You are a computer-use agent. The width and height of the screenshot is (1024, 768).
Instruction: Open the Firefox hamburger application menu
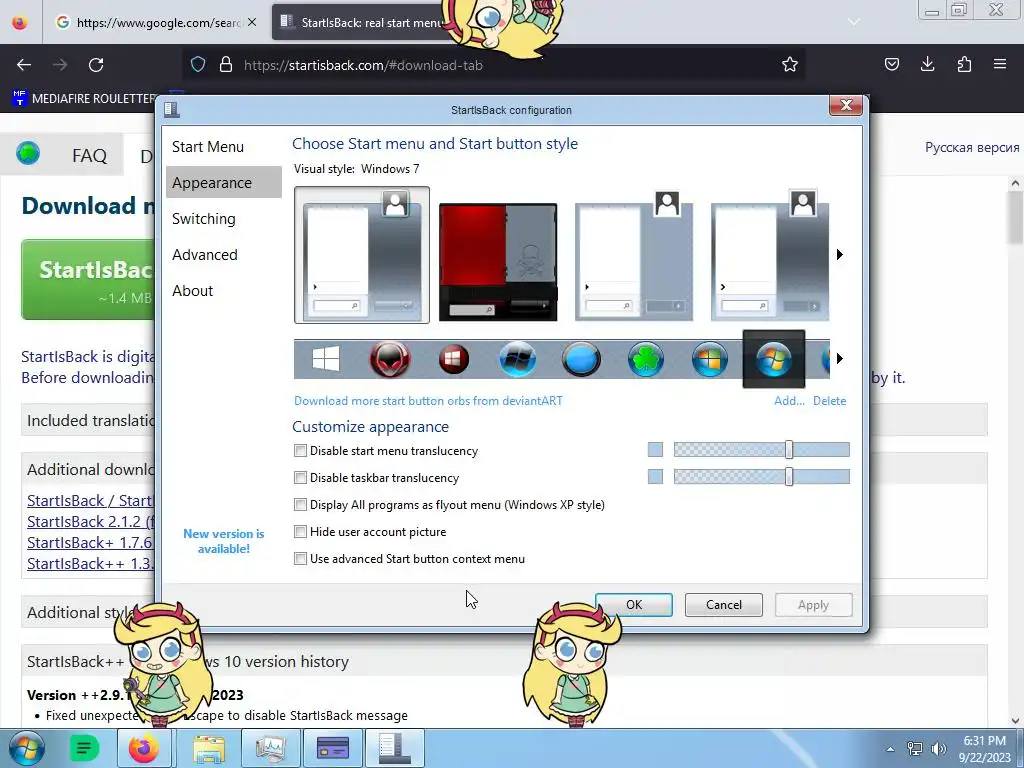[x=1000, y=64]
